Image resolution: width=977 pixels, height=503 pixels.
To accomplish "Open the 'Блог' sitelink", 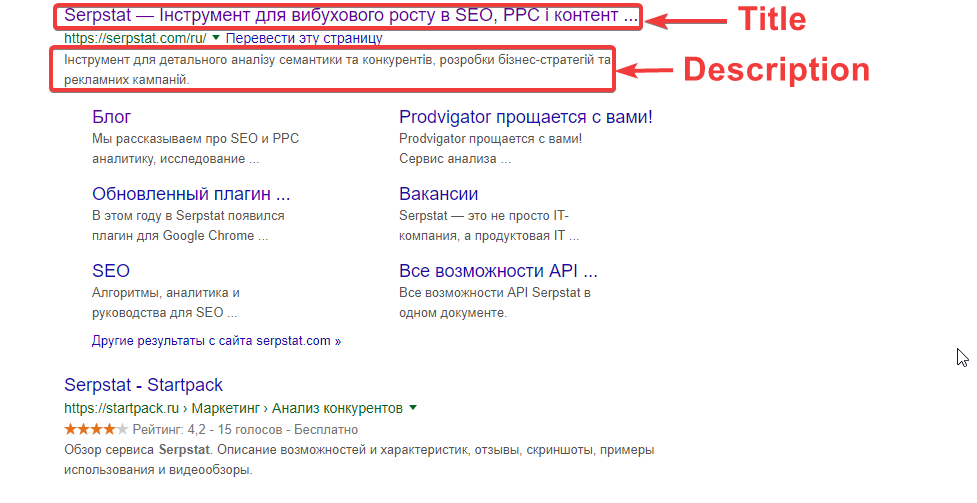I will click(112, 117).
